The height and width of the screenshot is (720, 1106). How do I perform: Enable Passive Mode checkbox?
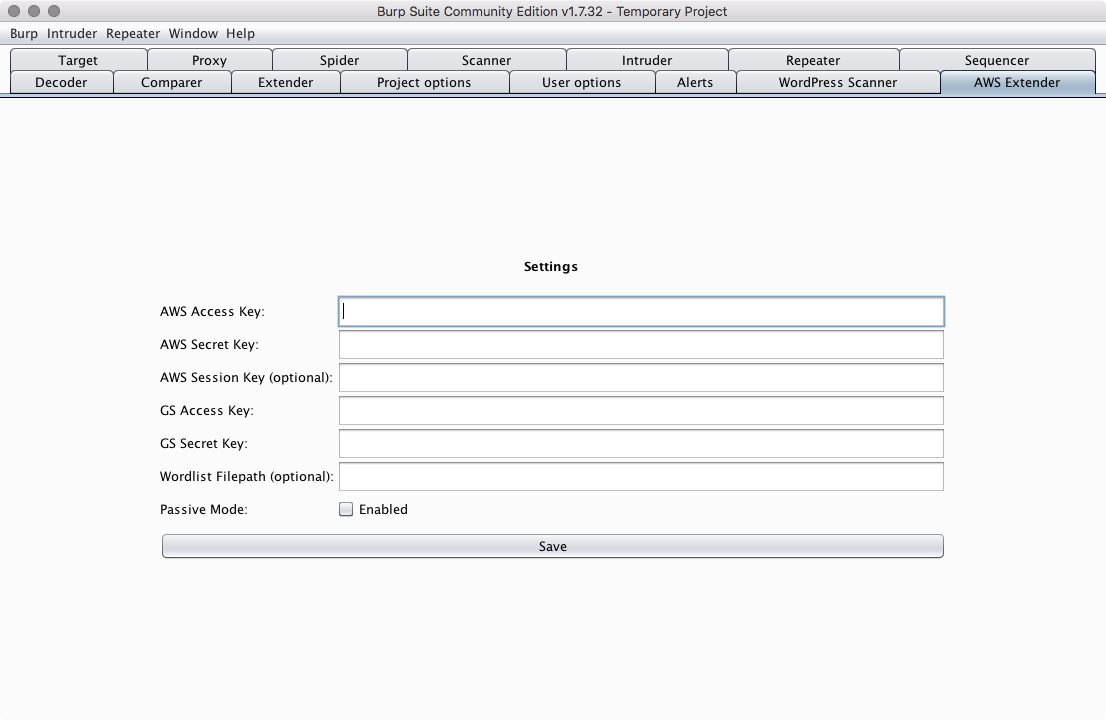[x=346, y=509]
